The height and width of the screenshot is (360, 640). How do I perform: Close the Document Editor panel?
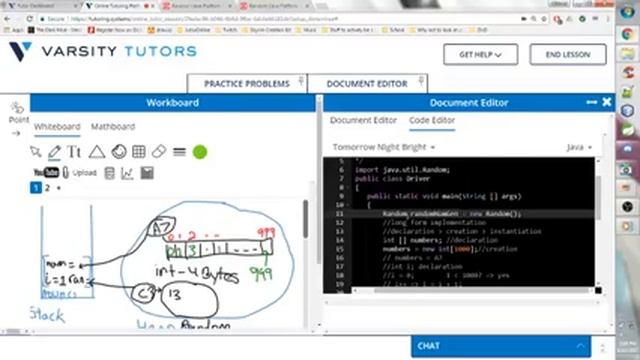607,102
